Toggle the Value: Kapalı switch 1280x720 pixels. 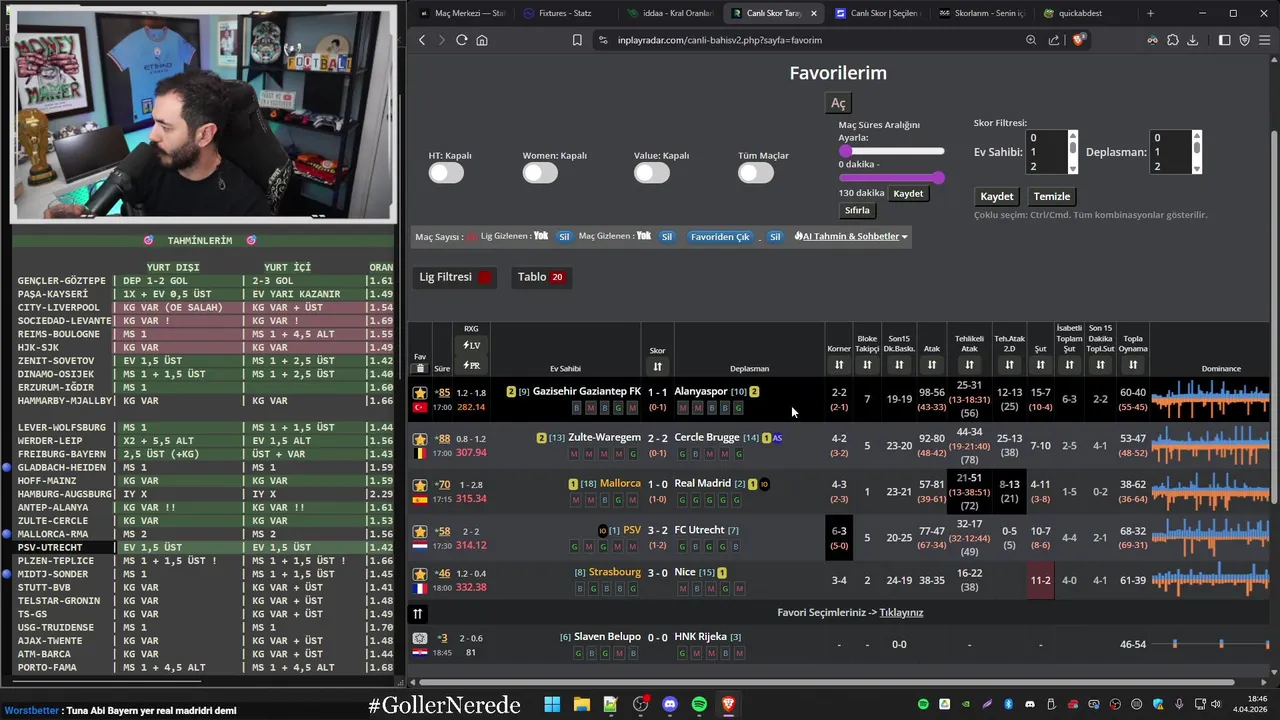652,173
